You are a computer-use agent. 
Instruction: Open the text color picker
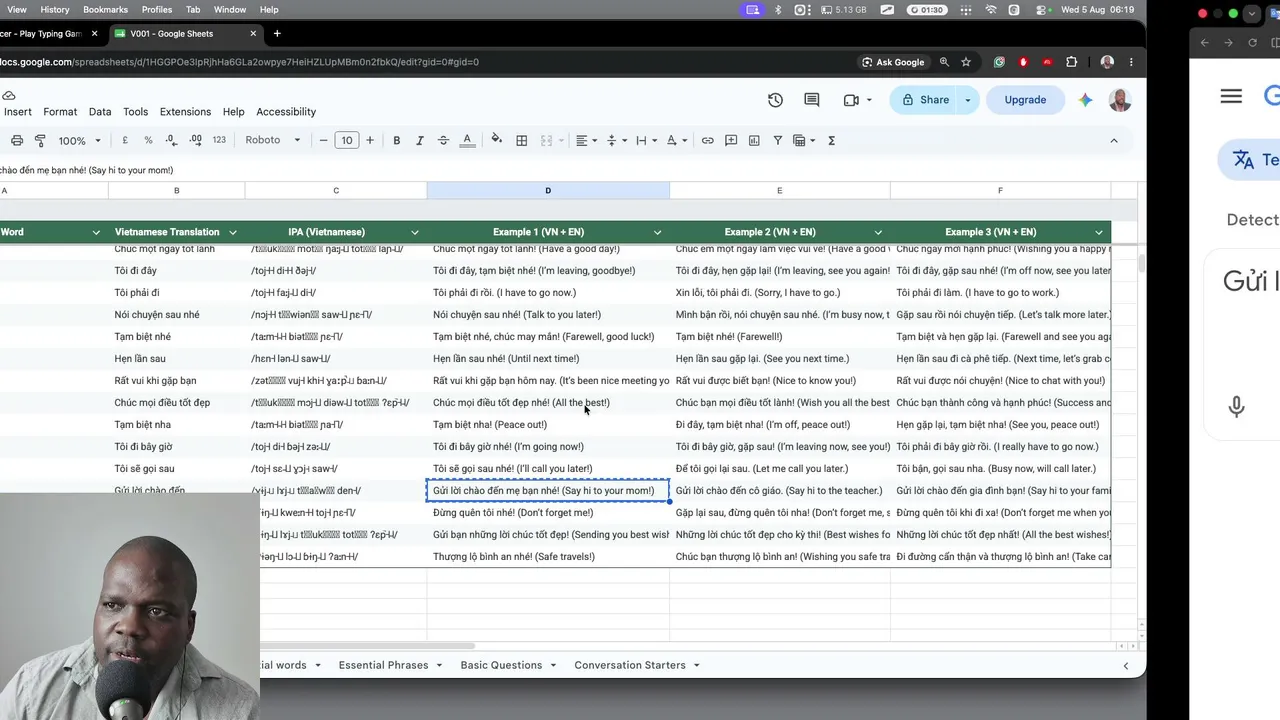[467, 141]
